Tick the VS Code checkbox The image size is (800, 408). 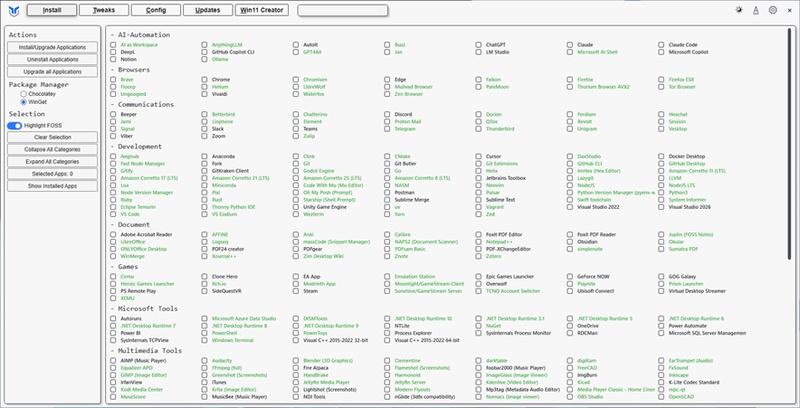113,214
